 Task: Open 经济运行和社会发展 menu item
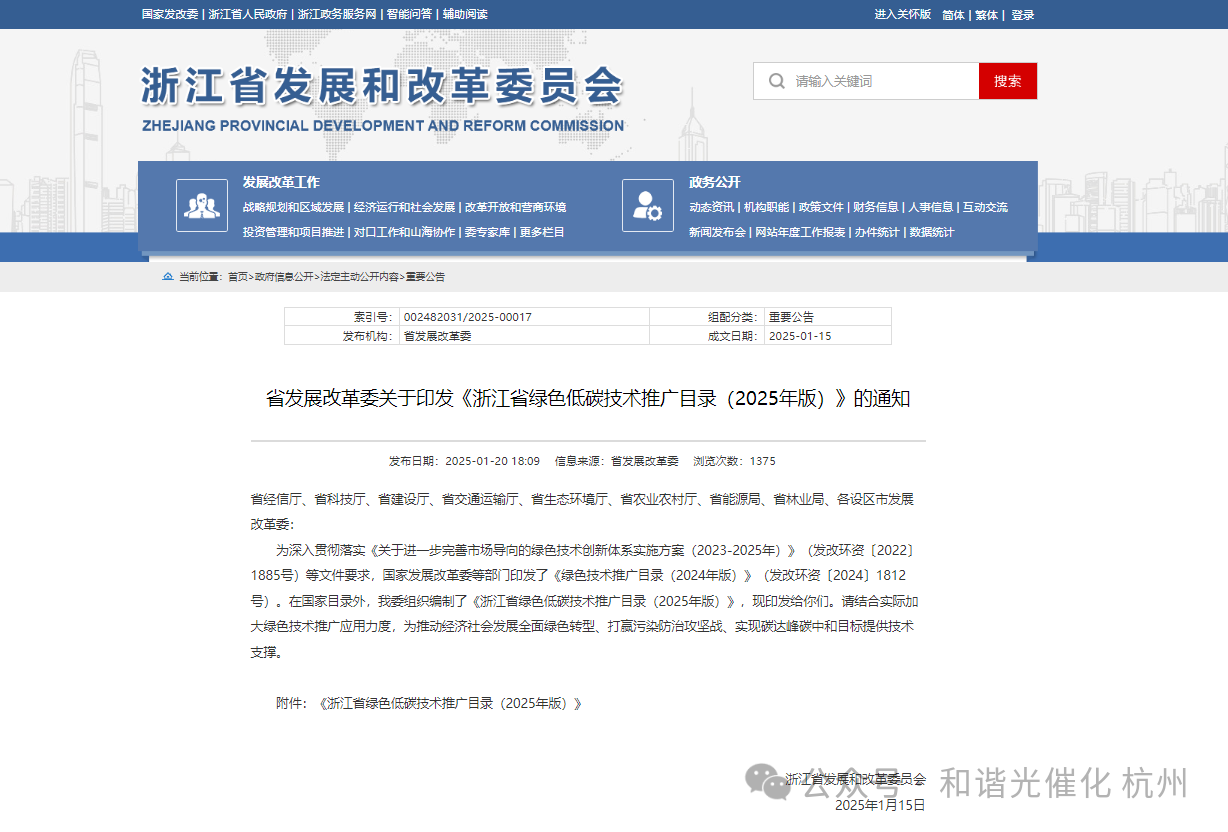point(404,207)
